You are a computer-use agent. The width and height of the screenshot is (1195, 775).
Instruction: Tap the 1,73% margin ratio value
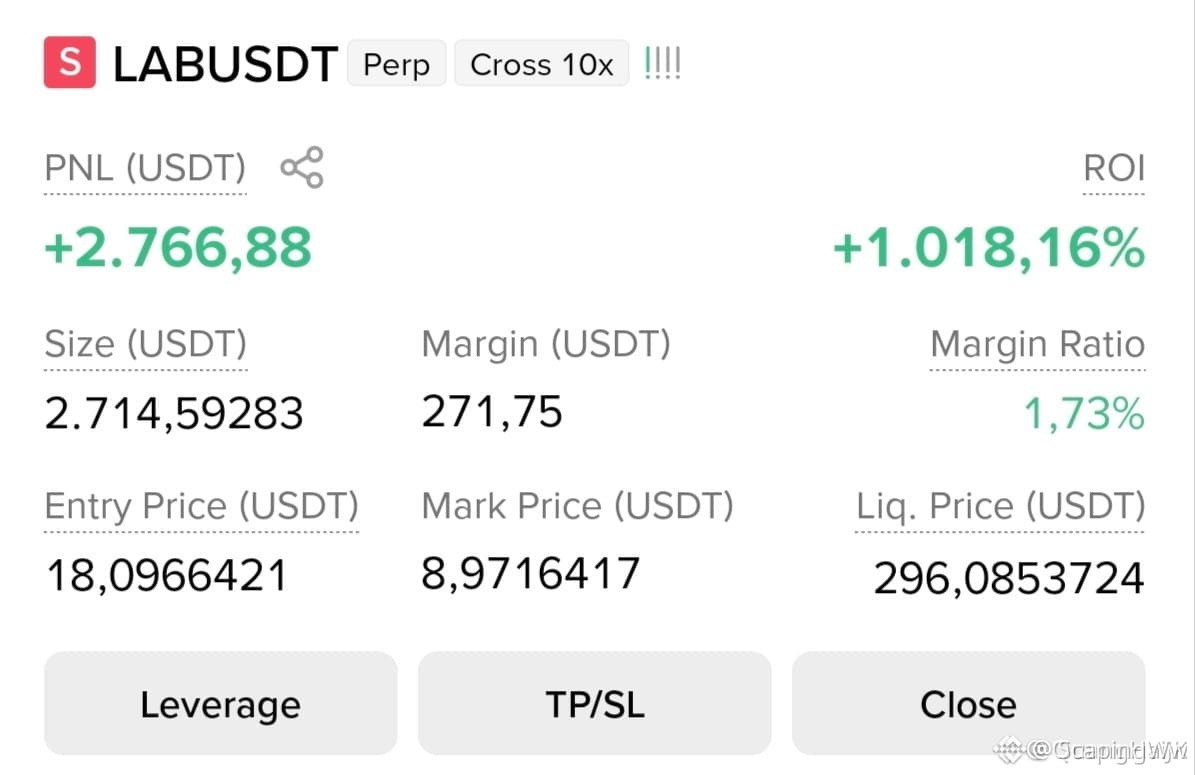point(1084,413)
